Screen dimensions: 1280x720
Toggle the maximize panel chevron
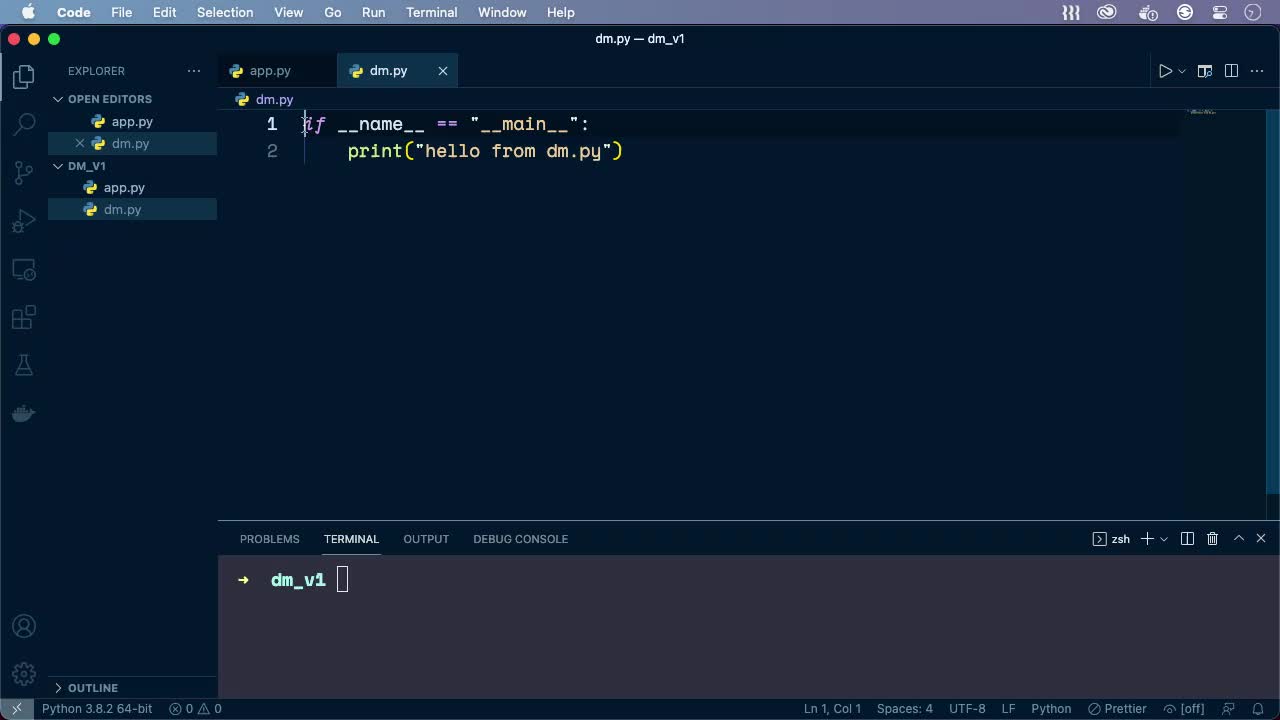tap(1237, 538)
